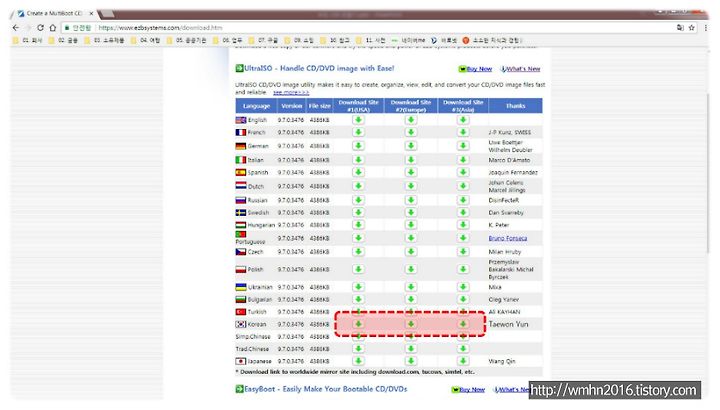Download Korean version from Asia site
Image resolution: width=720 pixels, height=410 pixels.
click(x=463, y=324)
